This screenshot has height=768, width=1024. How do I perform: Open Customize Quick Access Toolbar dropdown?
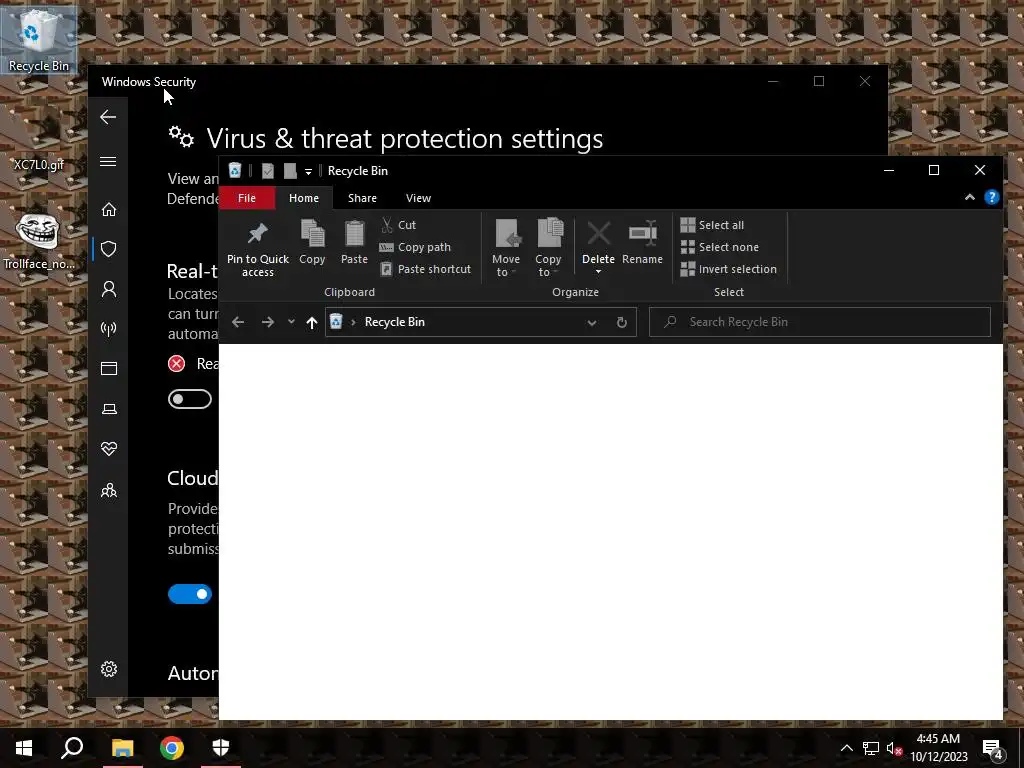pos(308,172)
